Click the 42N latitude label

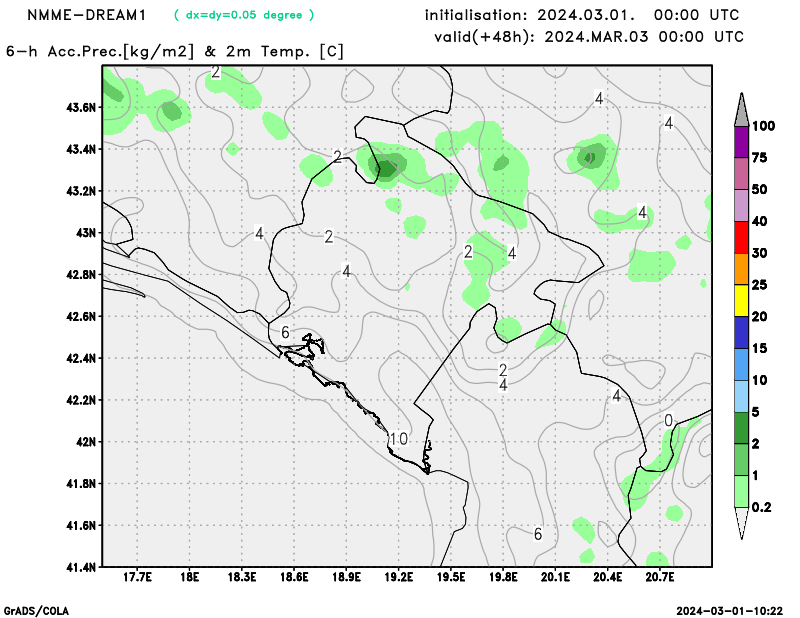[x=86, y=441]
